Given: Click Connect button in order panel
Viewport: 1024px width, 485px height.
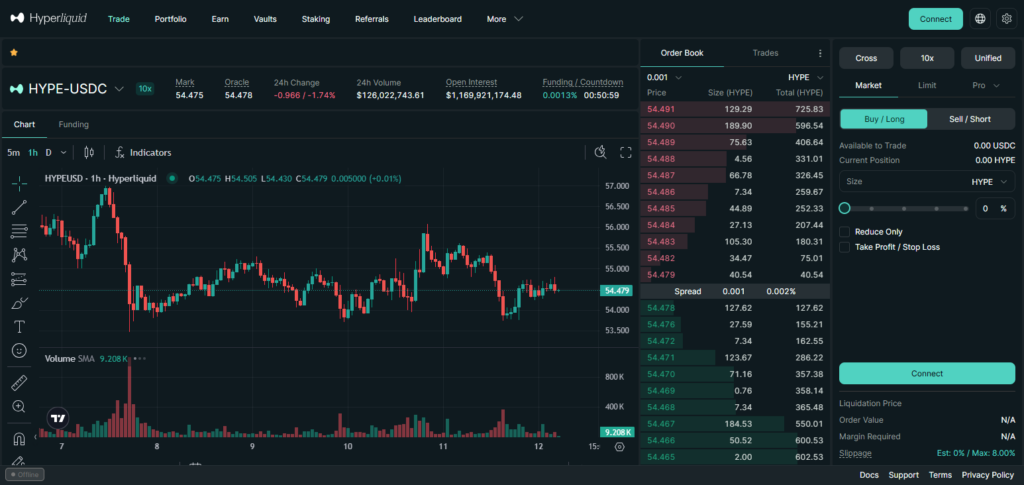Looking at the screenshot, I should click(927, 373).
